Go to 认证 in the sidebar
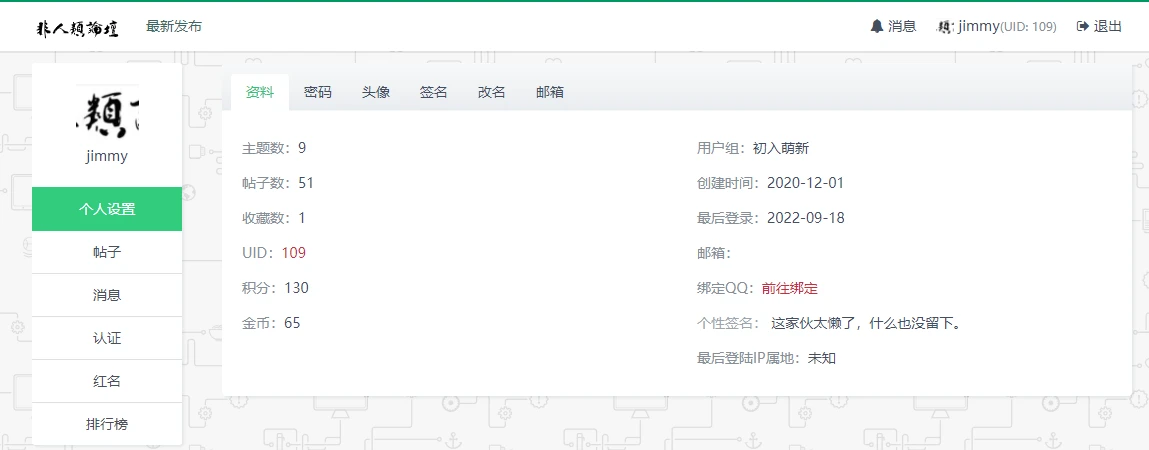 [x=107, y=338]
